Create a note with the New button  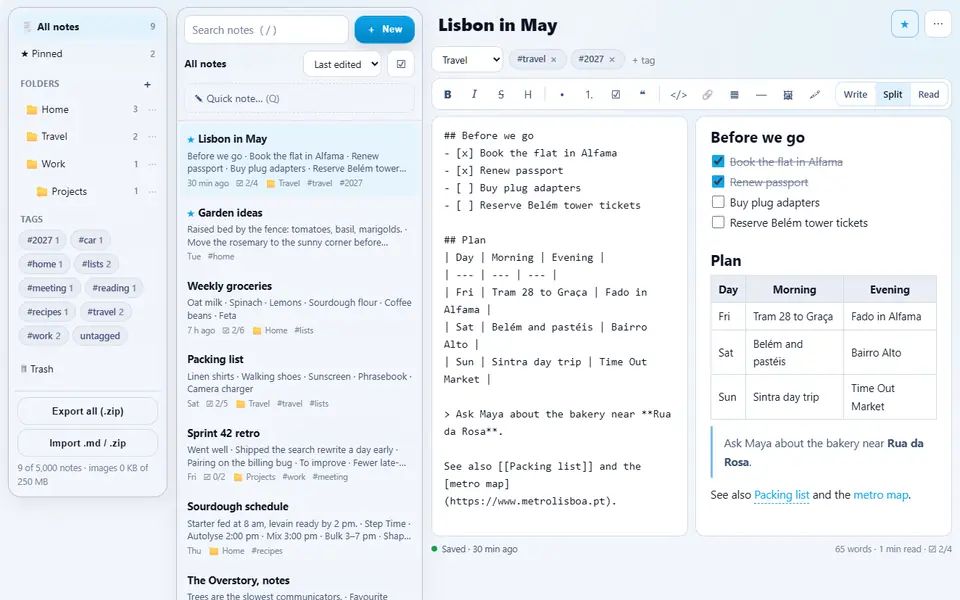tap(384, 29)
